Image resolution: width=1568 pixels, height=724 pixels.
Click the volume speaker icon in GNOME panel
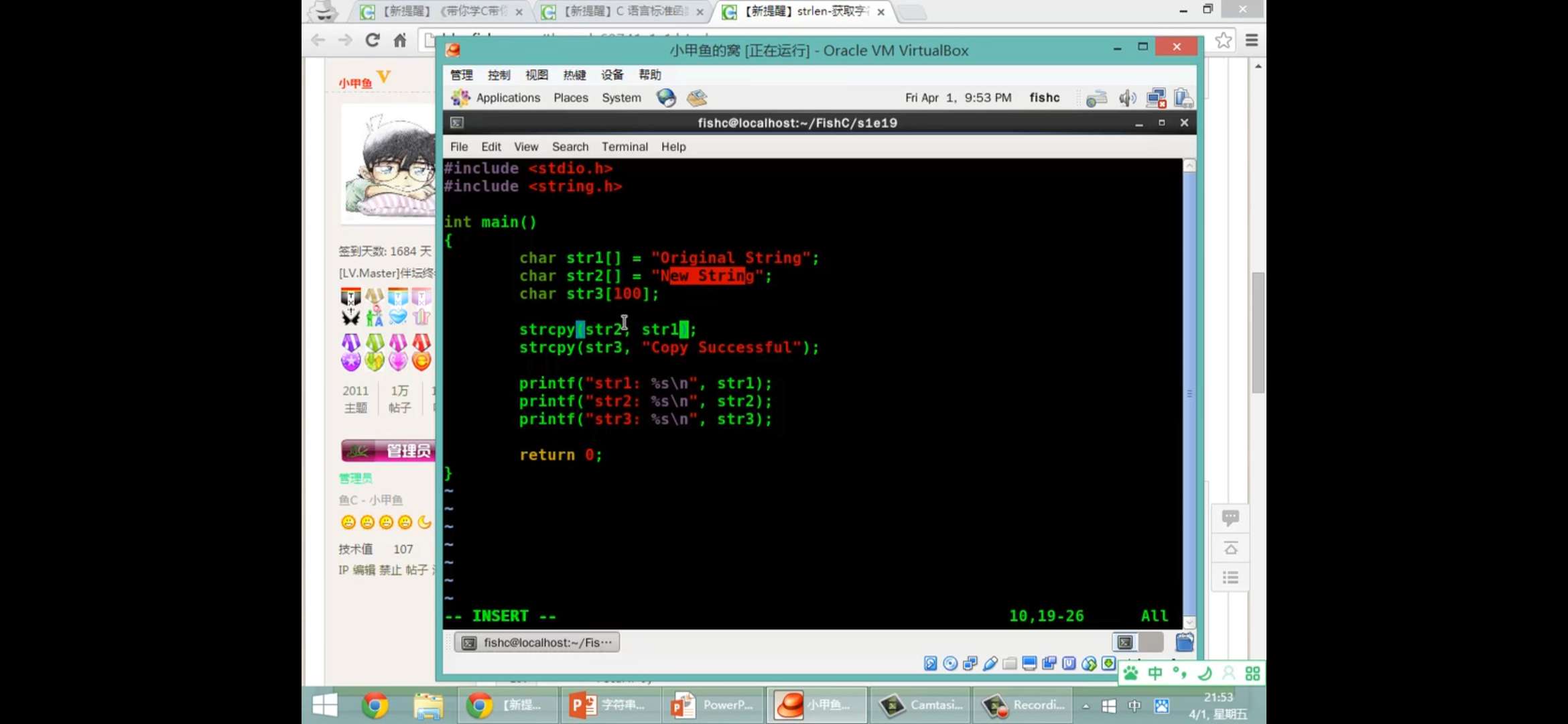pyautogui.click(x=1127, y=99)
